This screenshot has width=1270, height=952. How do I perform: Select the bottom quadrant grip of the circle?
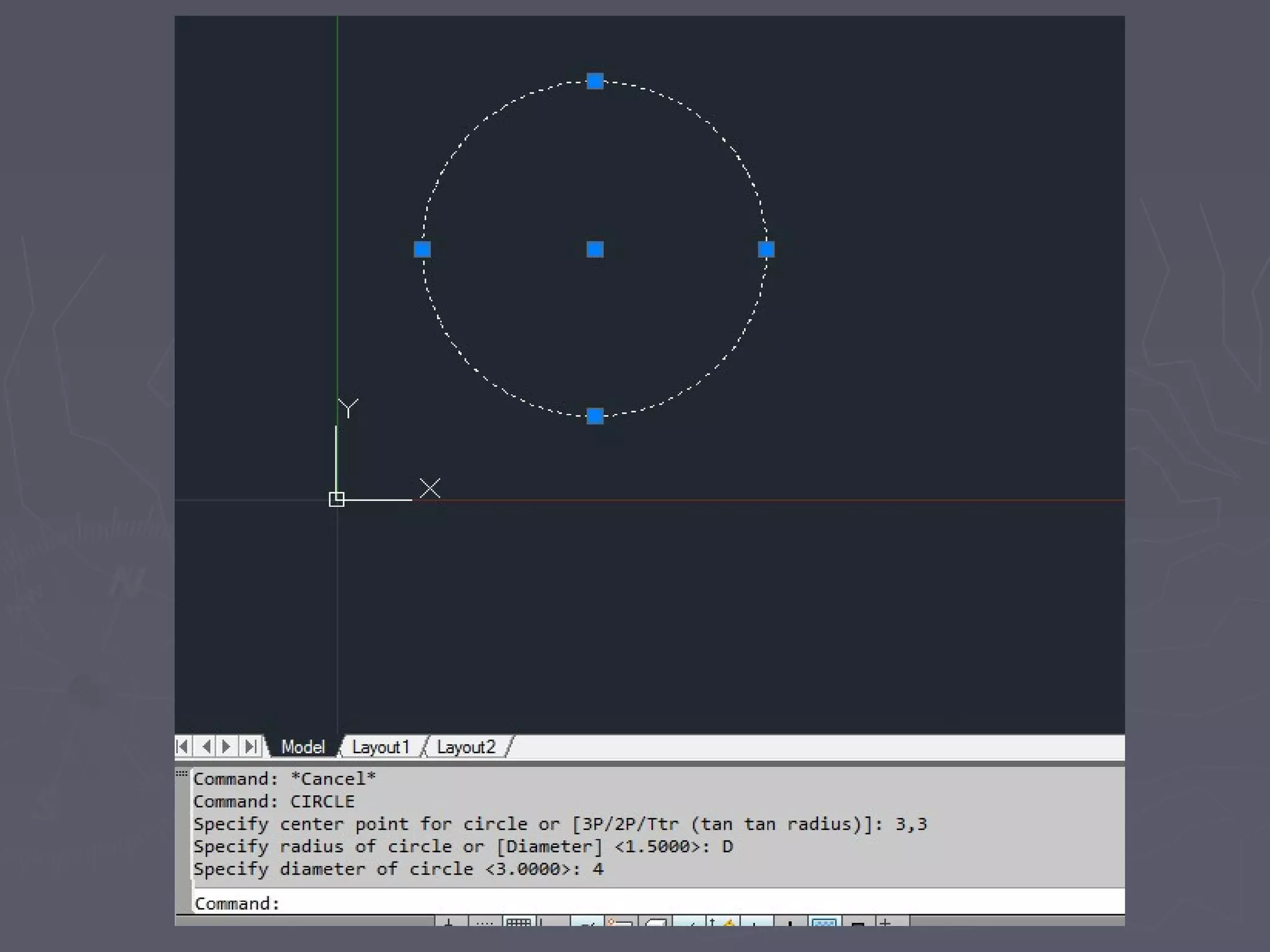[x=595, y=416]
